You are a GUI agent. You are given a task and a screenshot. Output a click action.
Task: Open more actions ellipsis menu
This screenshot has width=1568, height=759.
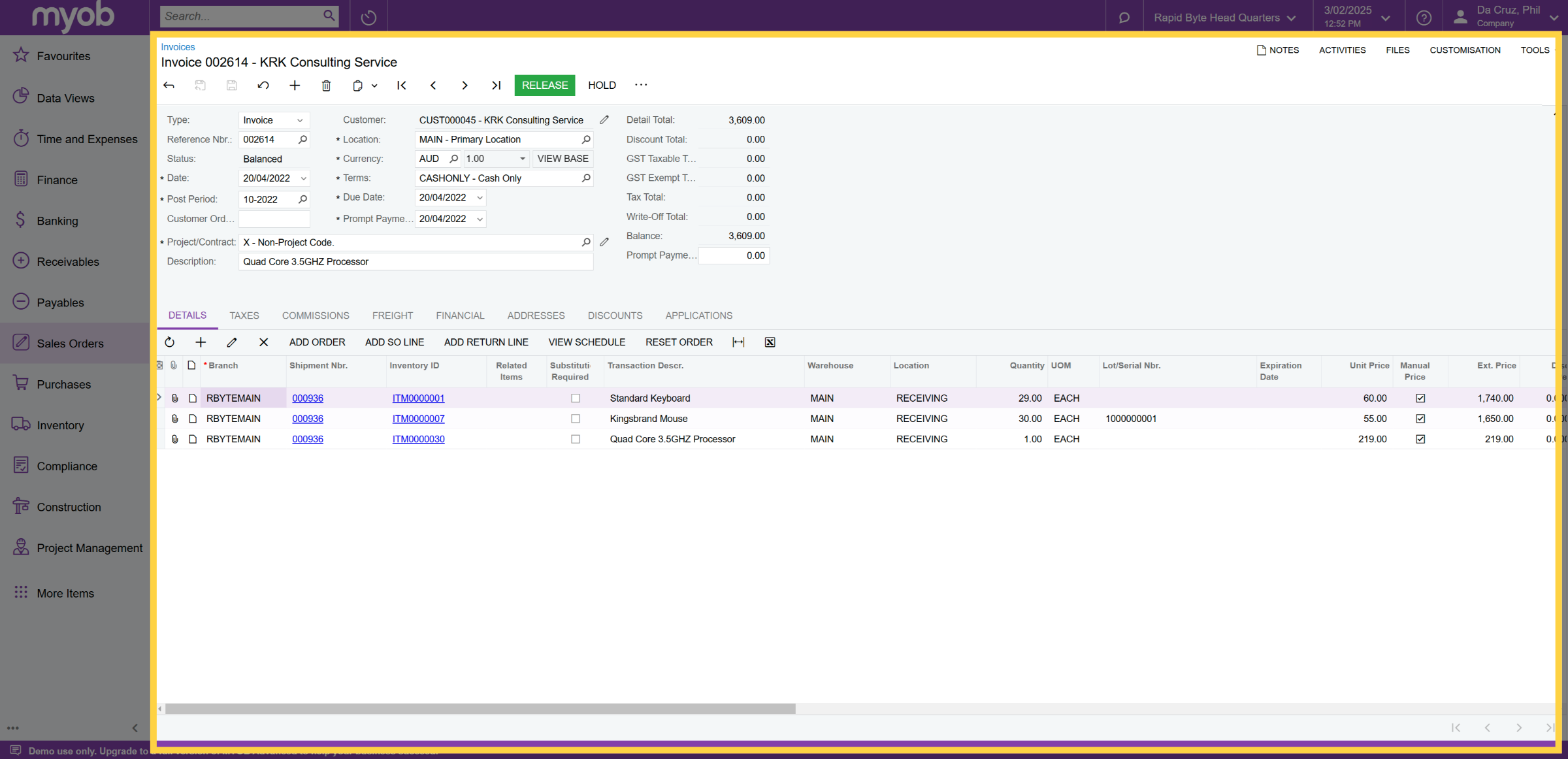641,85
